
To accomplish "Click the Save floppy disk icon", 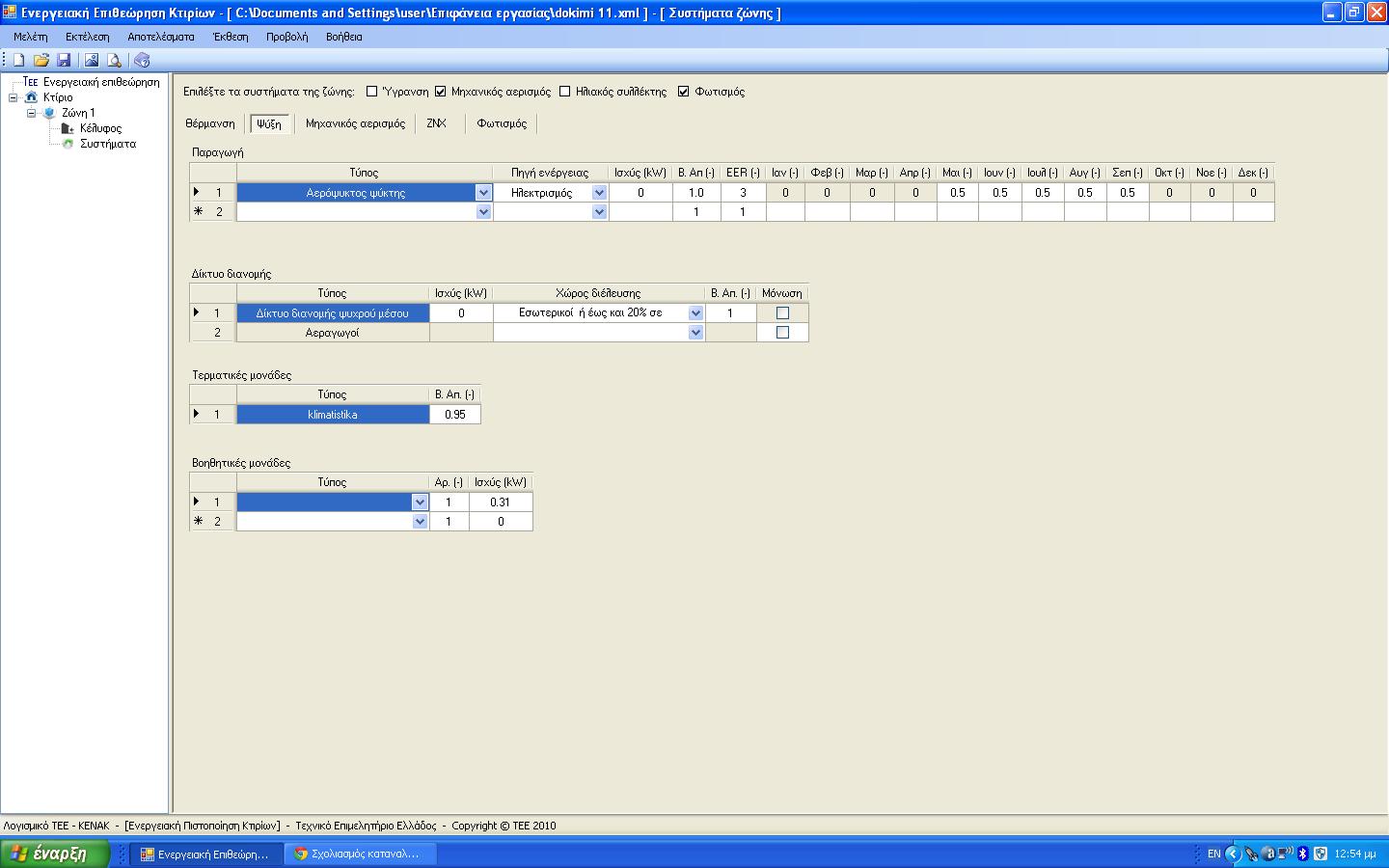I will (64, 60).
